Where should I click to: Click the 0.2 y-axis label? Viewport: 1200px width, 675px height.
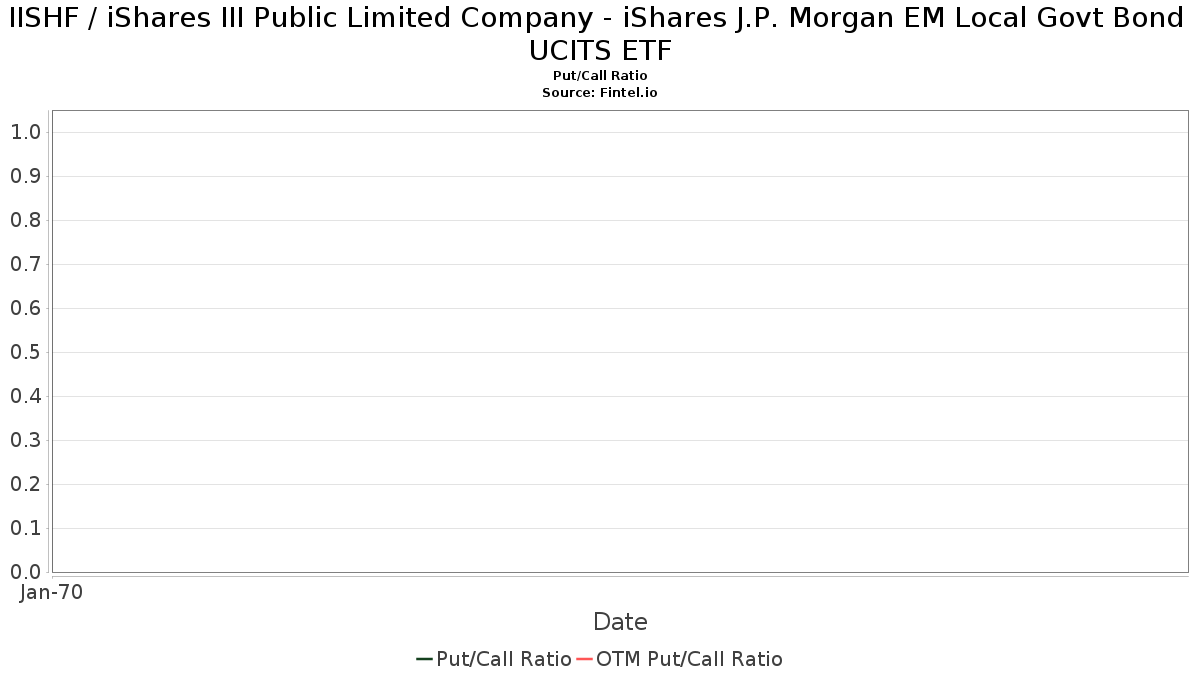tap(25, 484)
